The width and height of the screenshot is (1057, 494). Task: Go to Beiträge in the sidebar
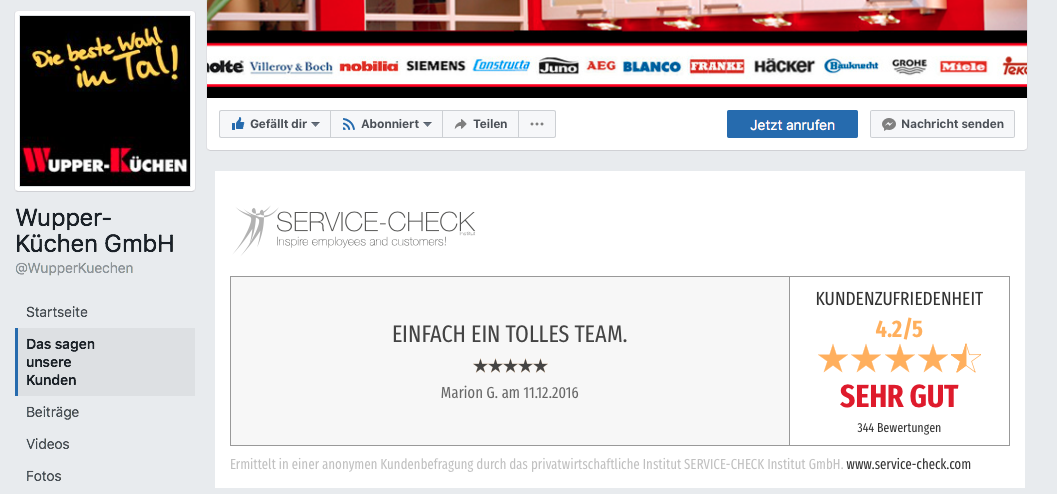tap(52, 412)
